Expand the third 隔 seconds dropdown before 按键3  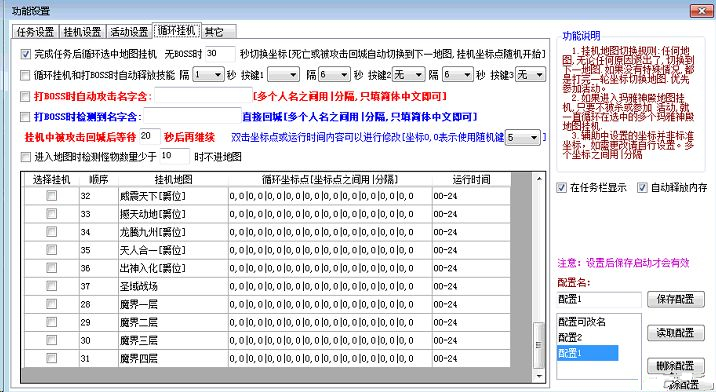pyautogui.click(x=459, y=74)
